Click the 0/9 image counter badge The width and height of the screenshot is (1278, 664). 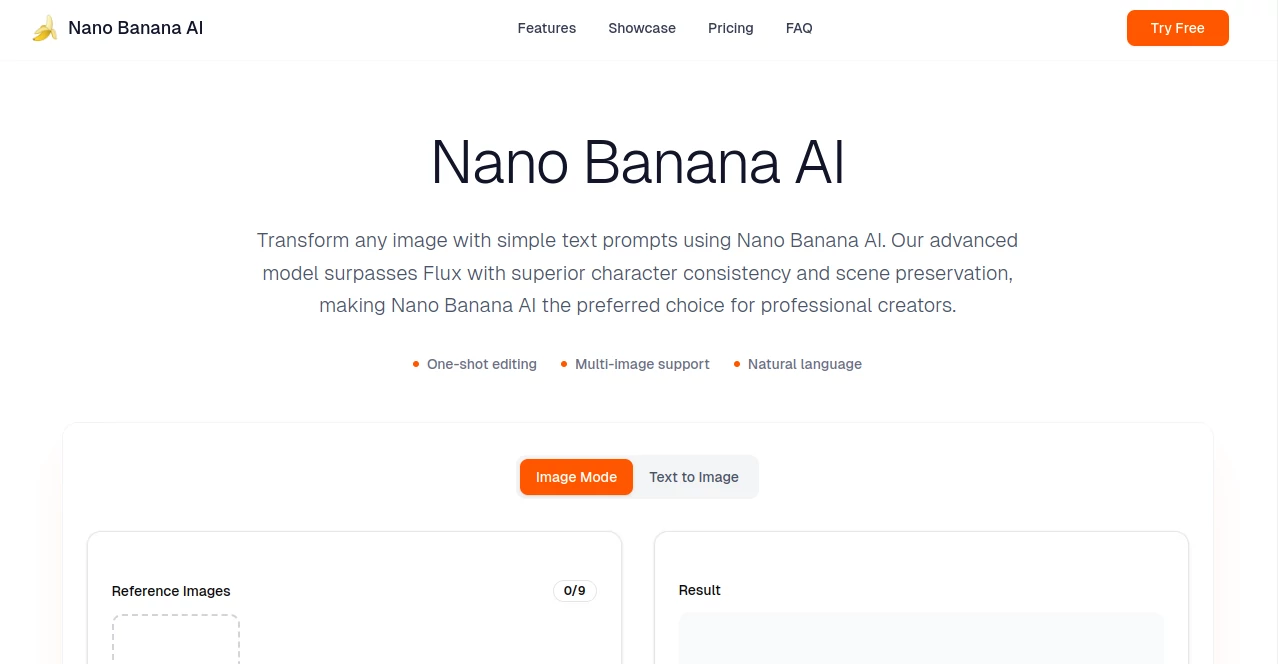[574, 590]
